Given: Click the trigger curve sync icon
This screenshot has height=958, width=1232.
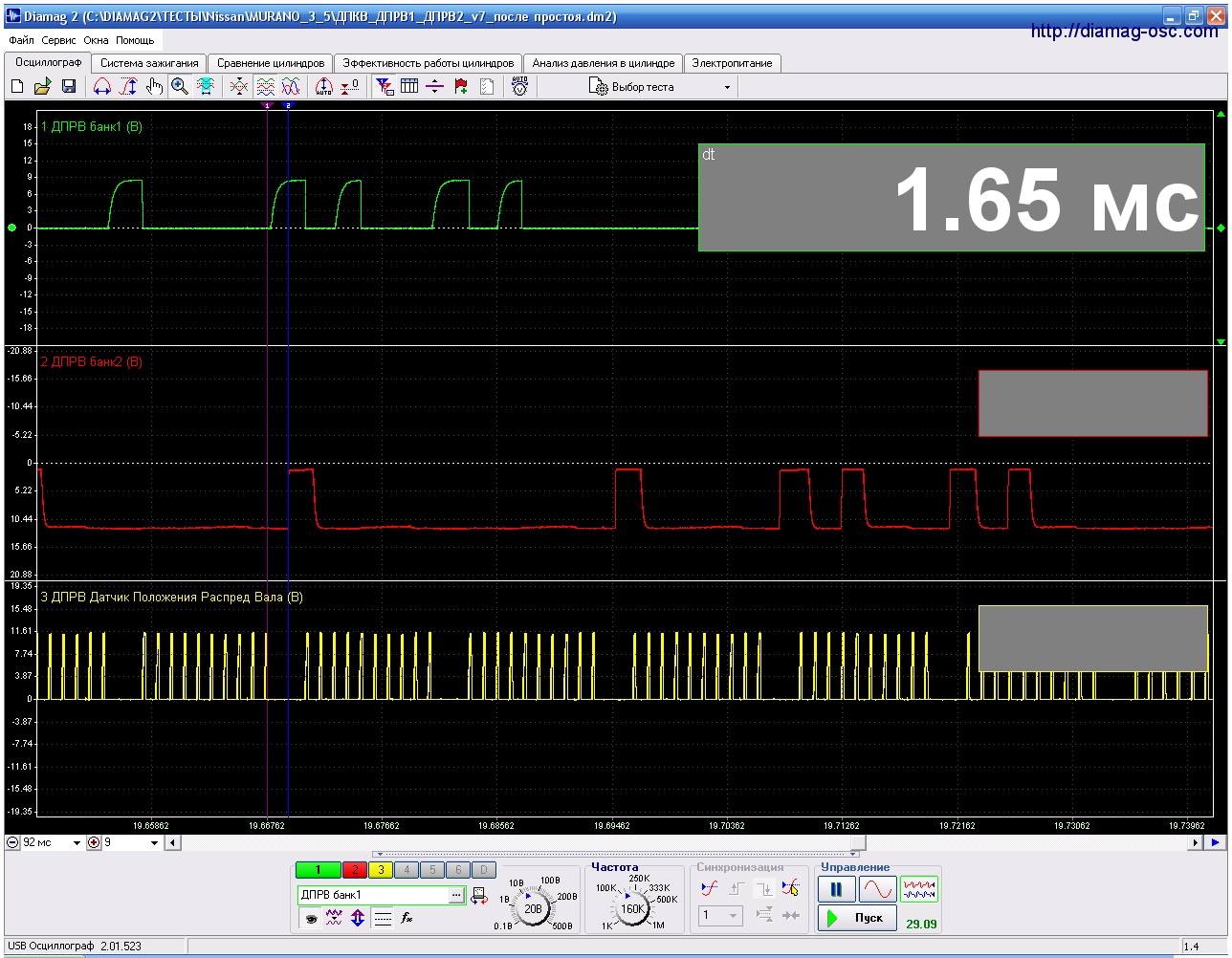Looking at the screenshot, I should point(709,888).
